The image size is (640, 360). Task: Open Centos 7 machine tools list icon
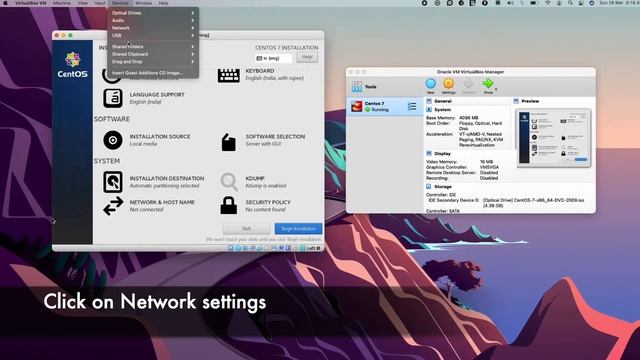click(412, 107)
